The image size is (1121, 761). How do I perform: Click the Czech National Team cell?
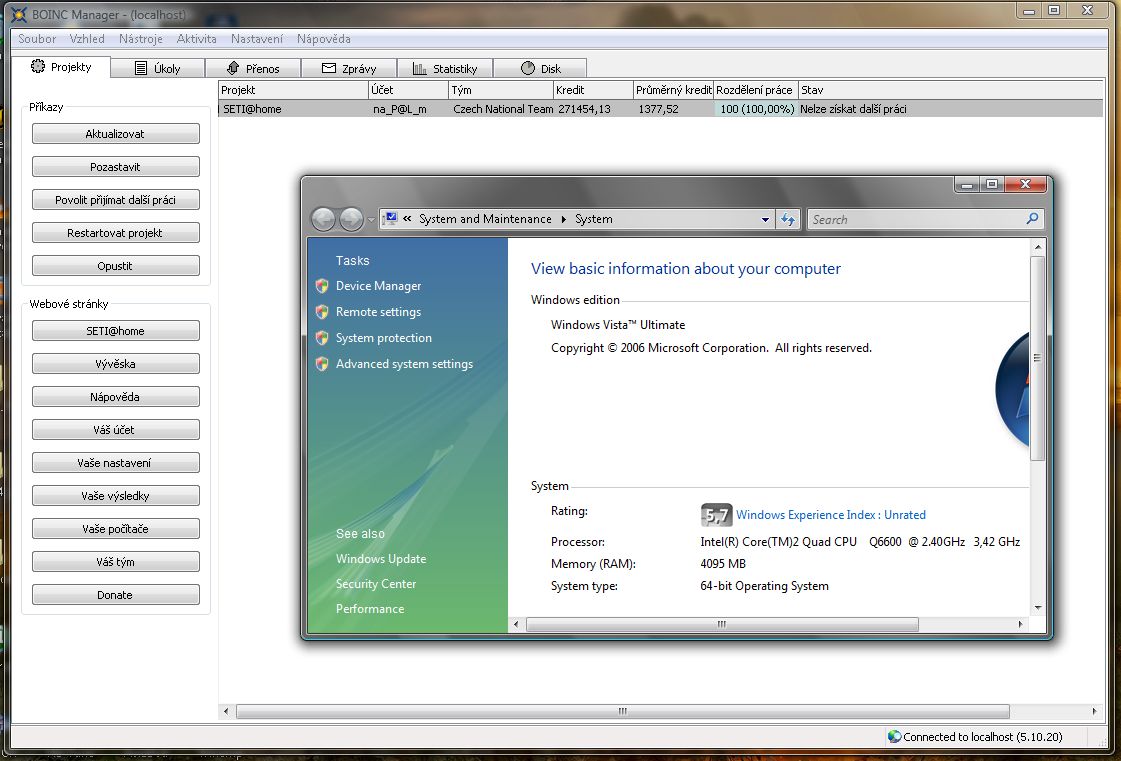(x=503, y=109)
